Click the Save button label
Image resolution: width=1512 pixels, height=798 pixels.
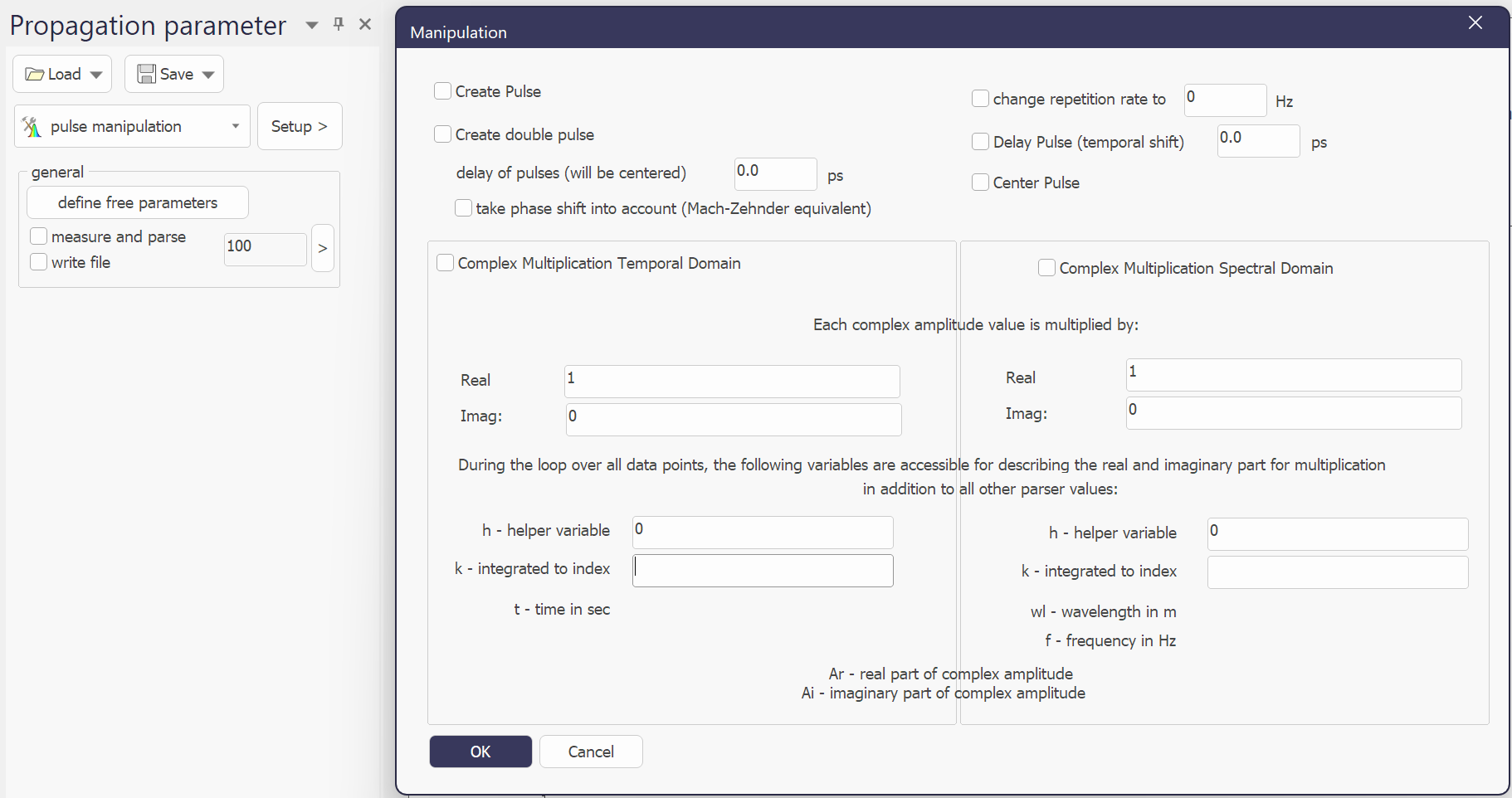click(176, 75)
